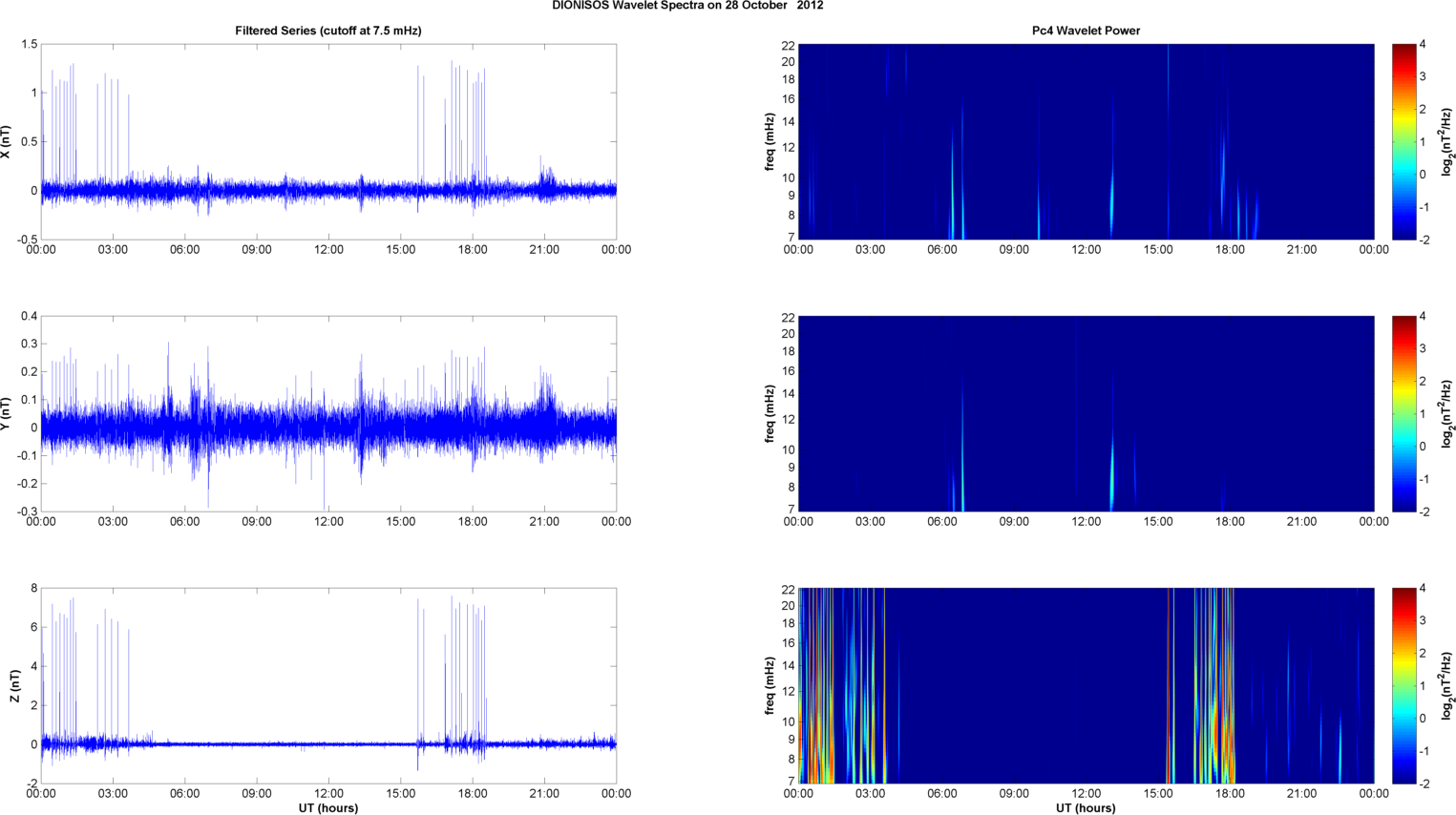The height and width of the screenshot is (815, 1456).
Task: Click the bottom colorbar beside Z wavelet spectrogram
Action: pyautogui.click(x=1403, y=685)
